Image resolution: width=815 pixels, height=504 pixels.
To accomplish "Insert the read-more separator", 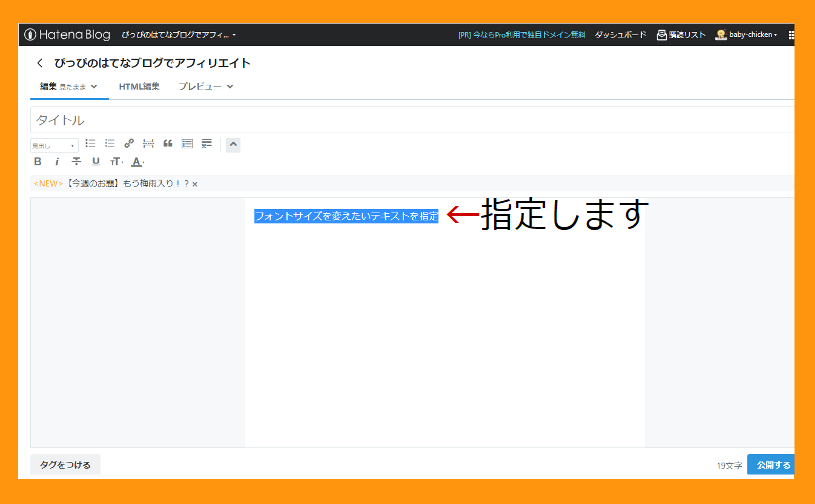I will click(148, 143).
